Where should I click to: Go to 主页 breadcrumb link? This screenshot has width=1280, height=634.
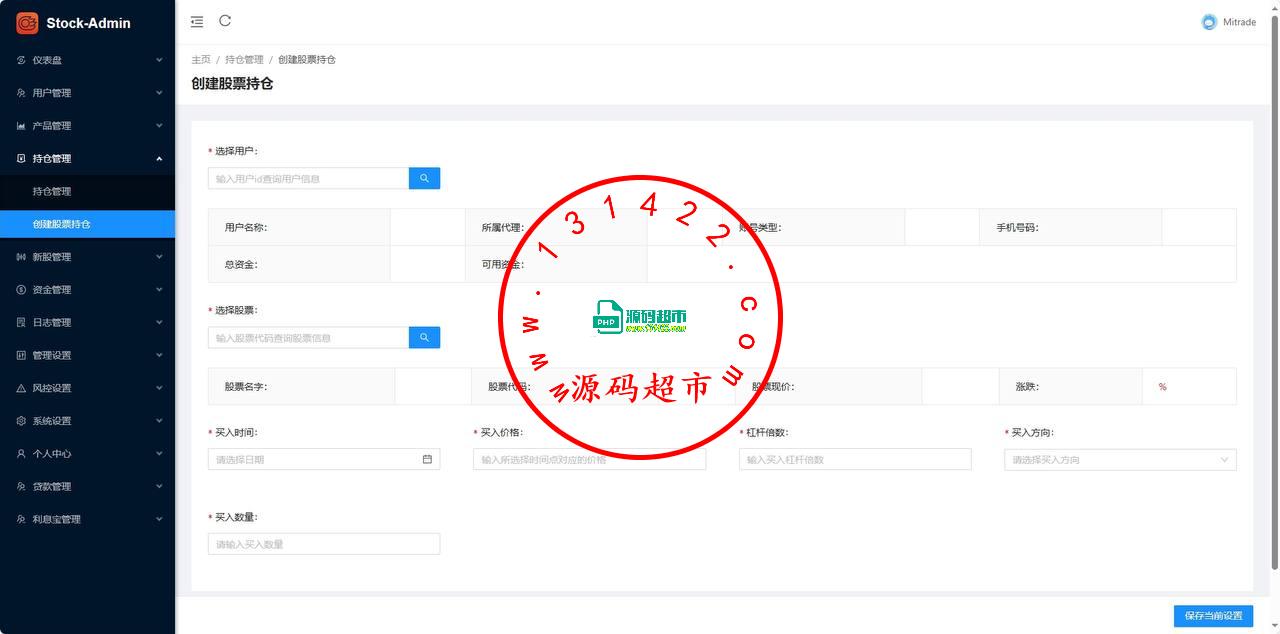pyautogui.click(x=201, y=60)
